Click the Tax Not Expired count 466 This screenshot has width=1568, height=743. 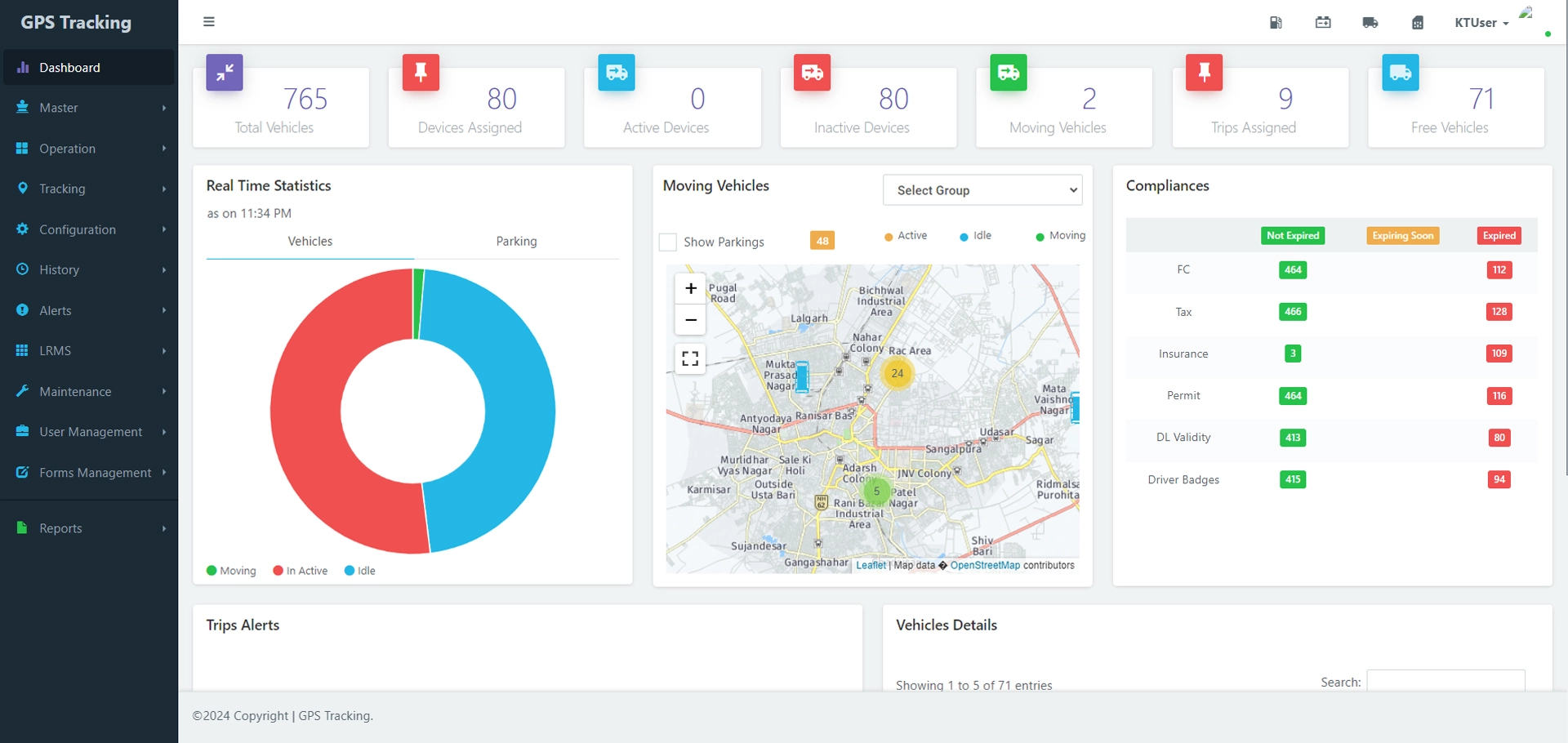coord(1293,312)
